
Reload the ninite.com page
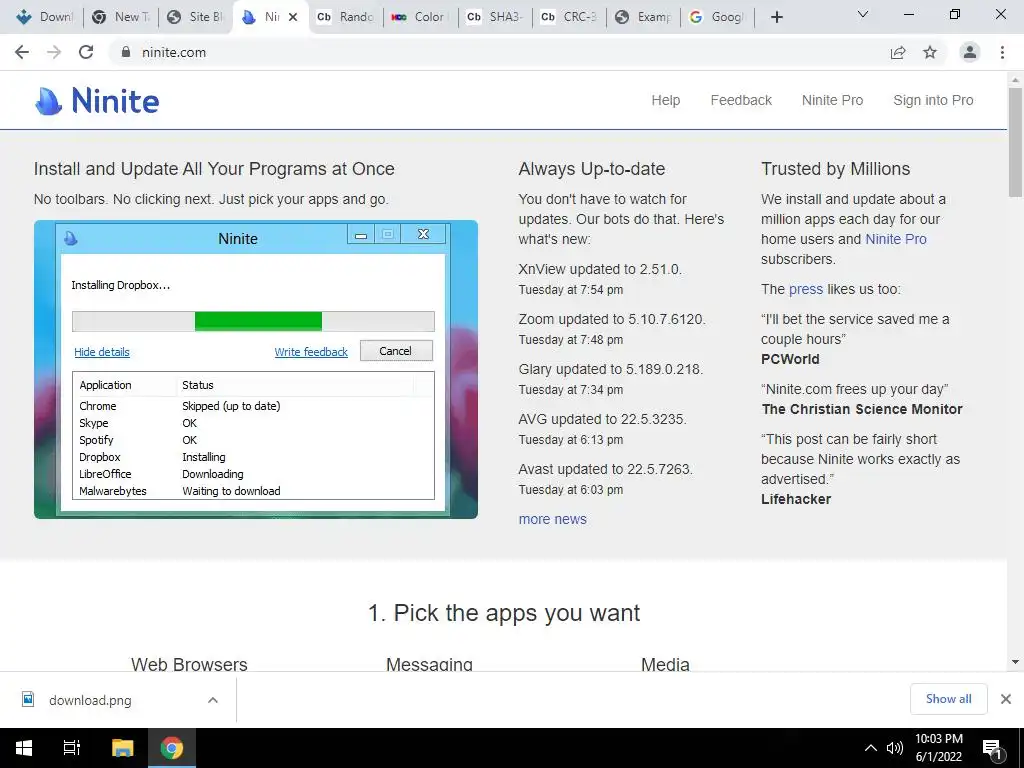[86, 52]
